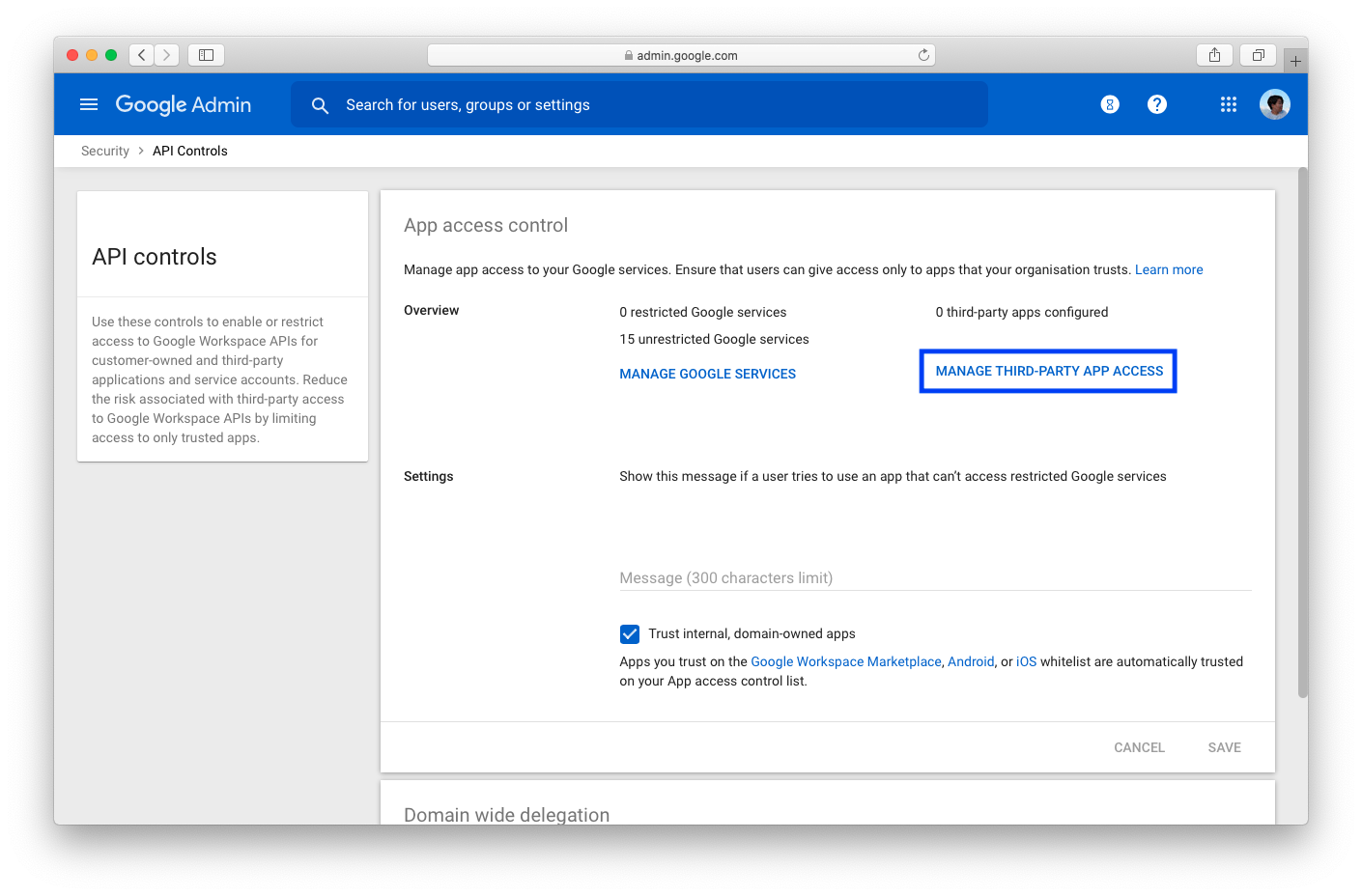Open MANAGE GOOGLE SERVICES
This screenshot has width=1362, height=896.
coord(707,374)
